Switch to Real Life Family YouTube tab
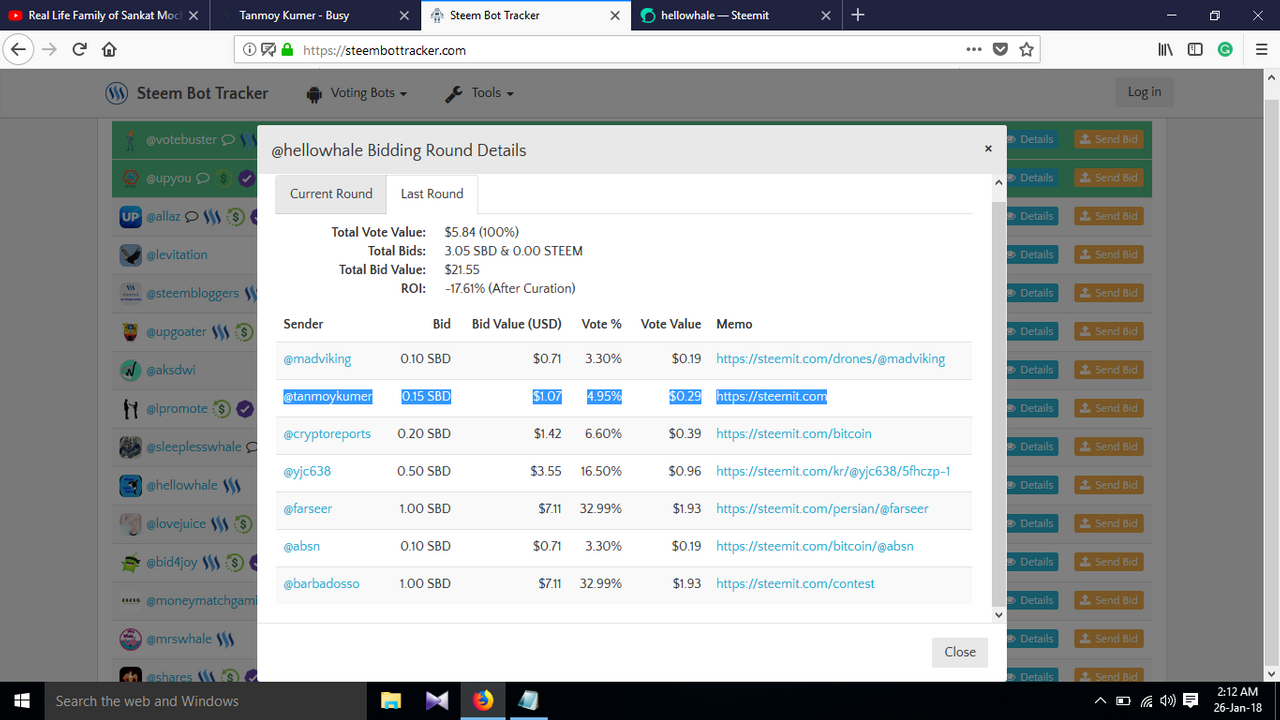This screenshot has height=720, width=1280. (105, 15)
